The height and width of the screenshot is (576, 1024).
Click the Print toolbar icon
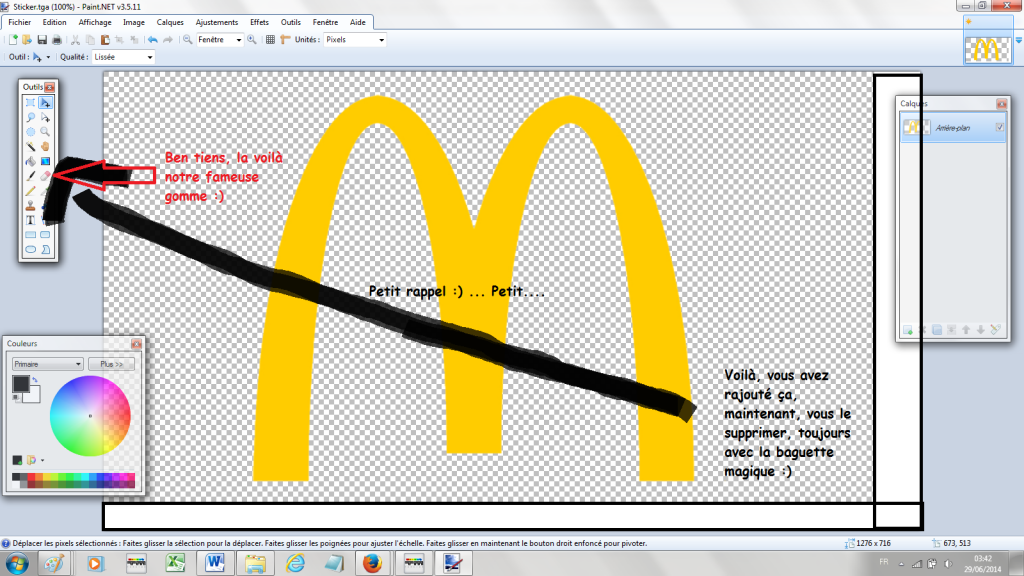57,40
